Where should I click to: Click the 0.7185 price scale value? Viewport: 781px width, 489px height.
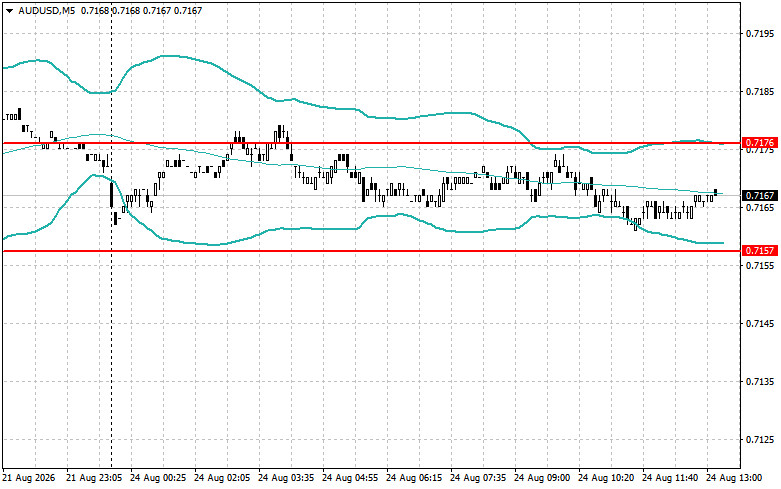coord(760,92)
